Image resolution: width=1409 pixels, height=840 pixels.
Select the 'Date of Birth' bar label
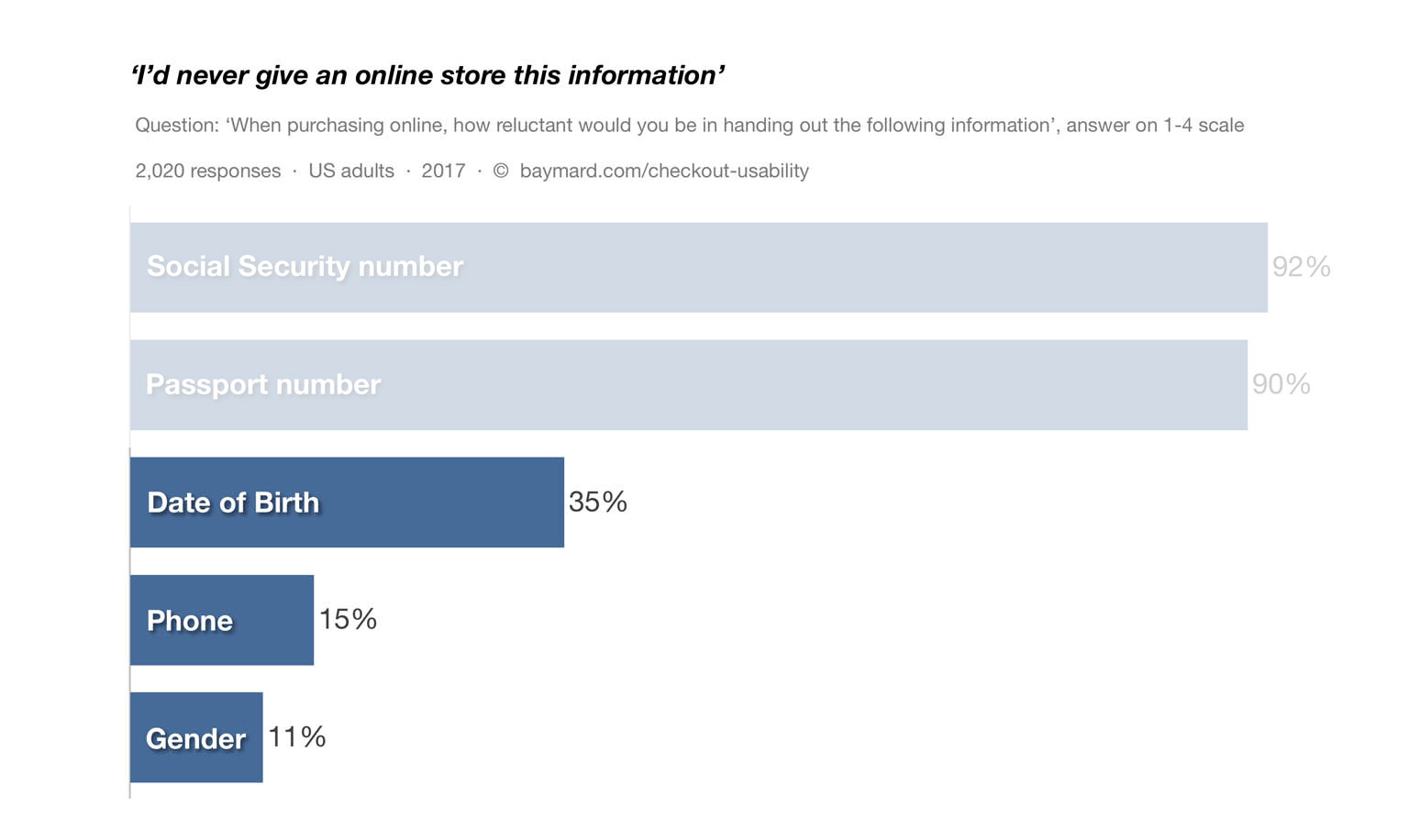[x=233, y=503]
